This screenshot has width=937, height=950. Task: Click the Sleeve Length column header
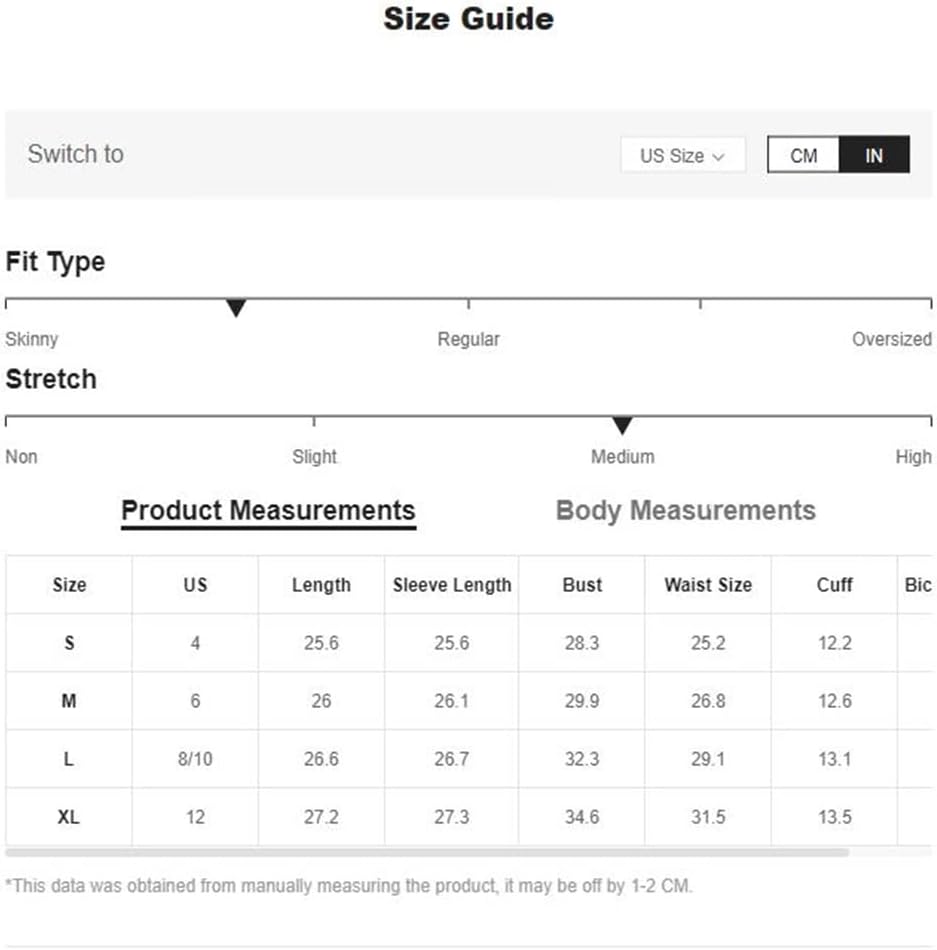(452, 585)
